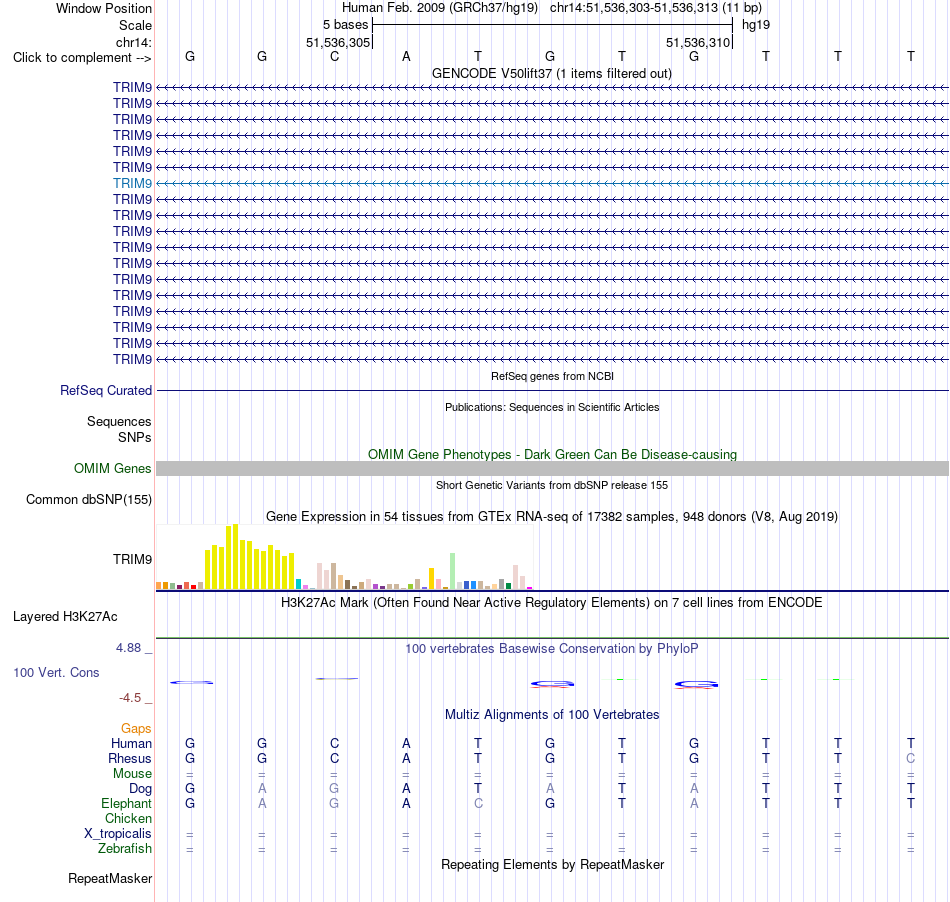Click the 'Dog' species label
Screen dimensions: 950x902
141,788
